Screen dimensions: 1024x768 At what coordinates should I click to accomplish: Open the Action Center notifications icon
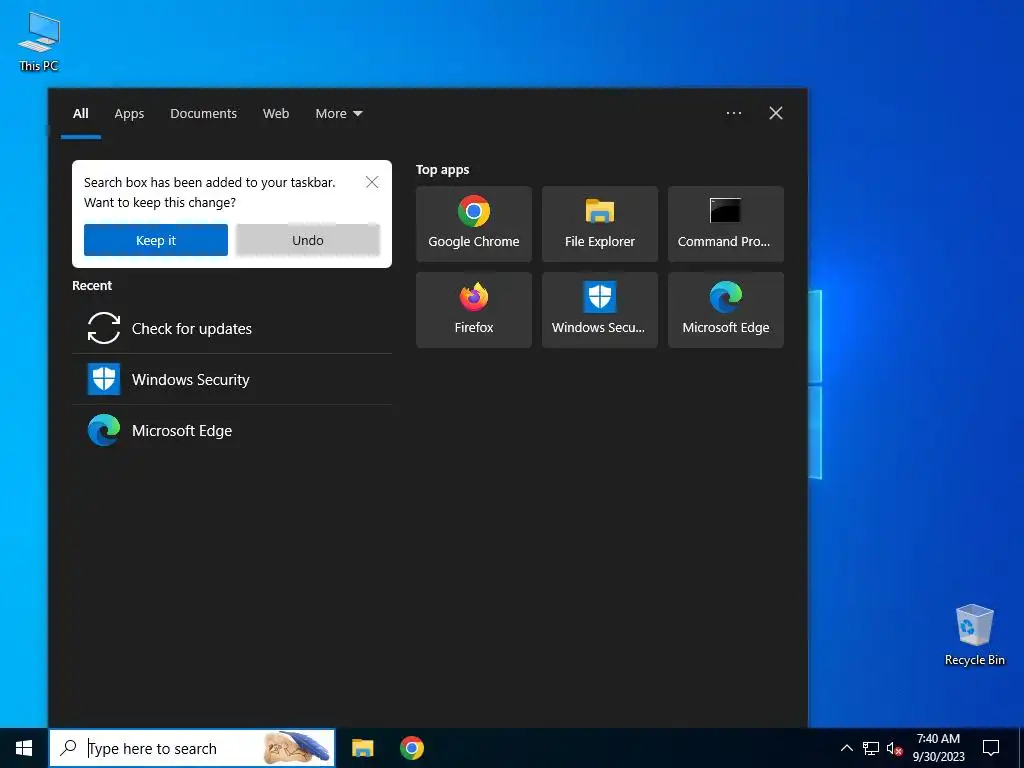(991, 748)
